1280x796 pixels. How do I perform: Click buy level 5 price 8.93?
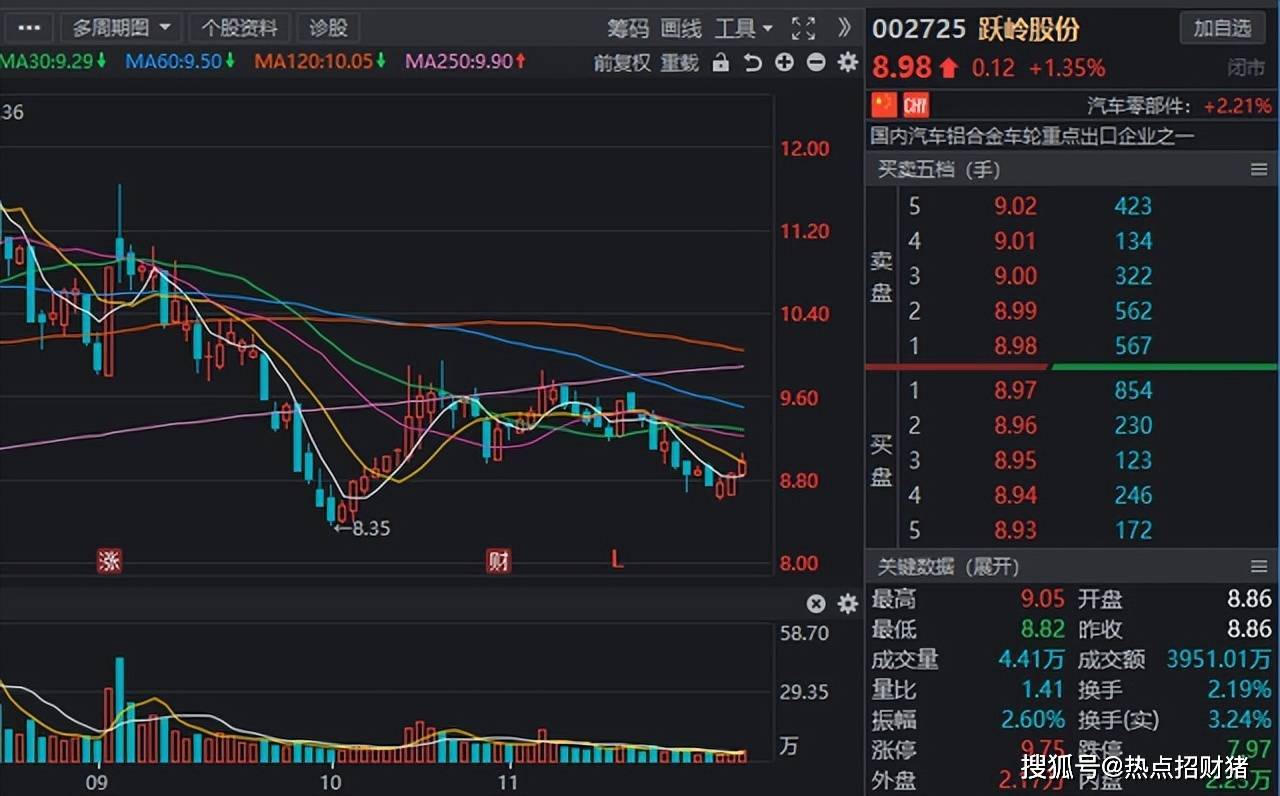1015,530
